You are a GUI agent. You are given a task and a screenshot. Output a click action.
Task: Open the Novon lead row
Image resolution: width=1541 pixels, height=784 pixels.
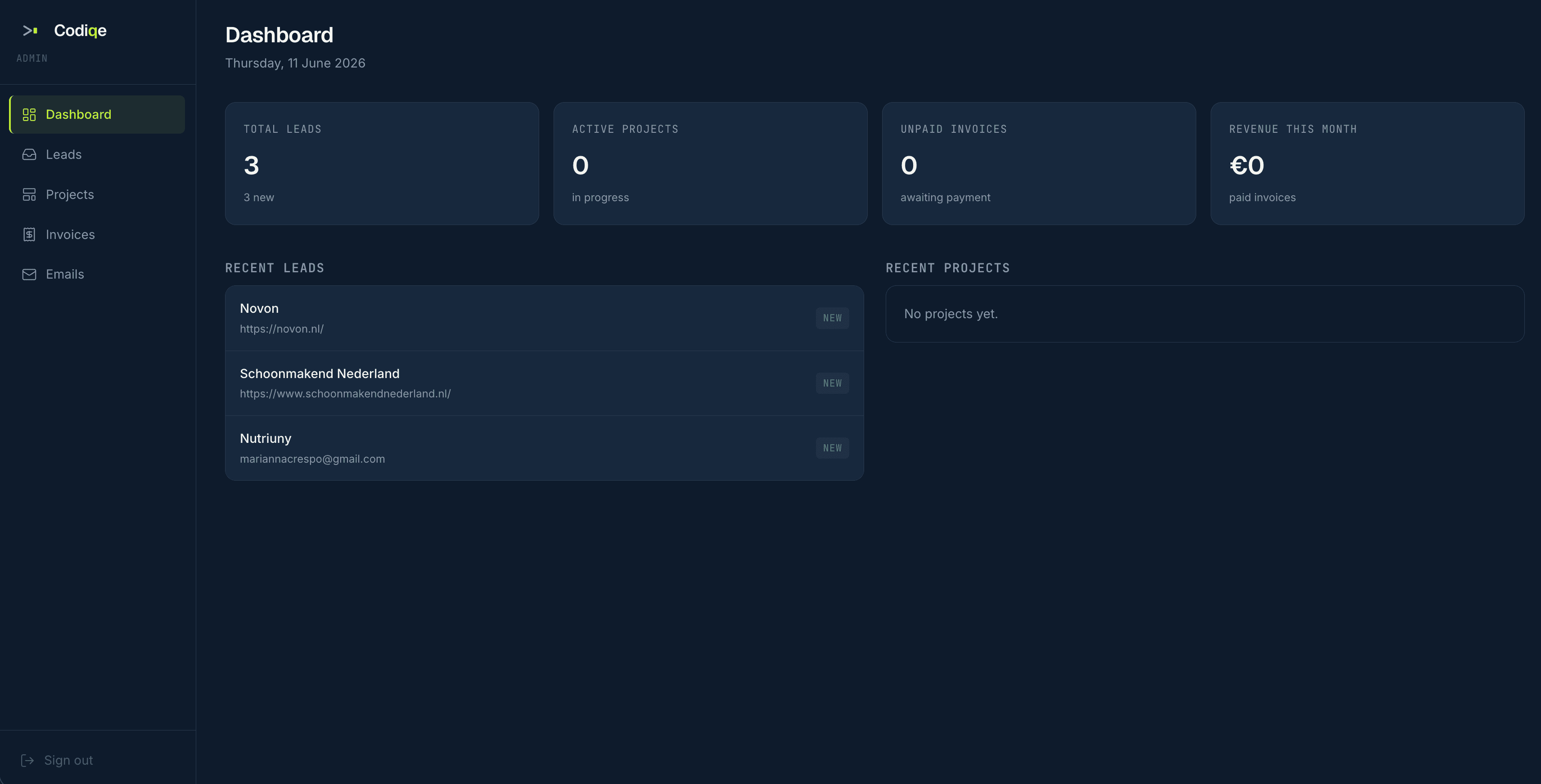[x=545, y=318]
